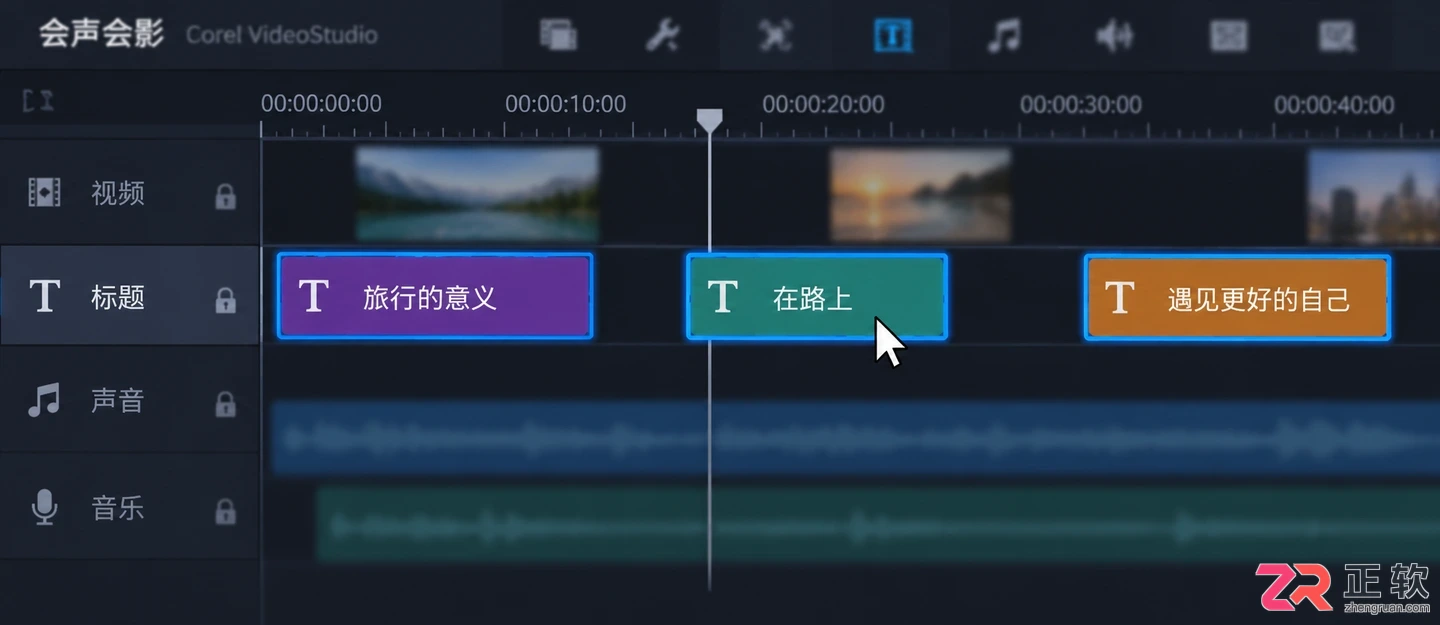Click ruler at 00:00:30:00 timecode
This screenshot has height=625, width=1440.
(1080, 104)
